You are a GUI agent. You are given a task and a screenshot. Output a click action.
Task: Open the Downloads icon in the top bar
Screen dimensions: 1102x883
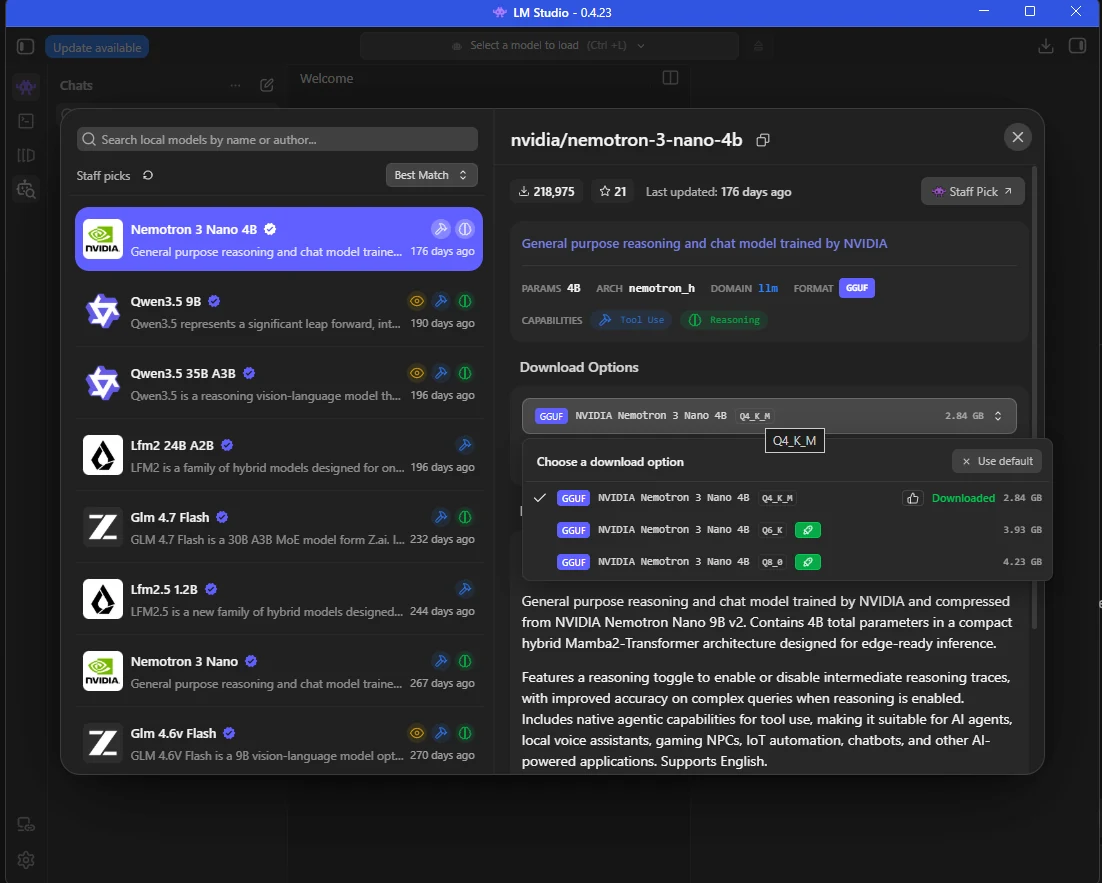pos(1046,46)
